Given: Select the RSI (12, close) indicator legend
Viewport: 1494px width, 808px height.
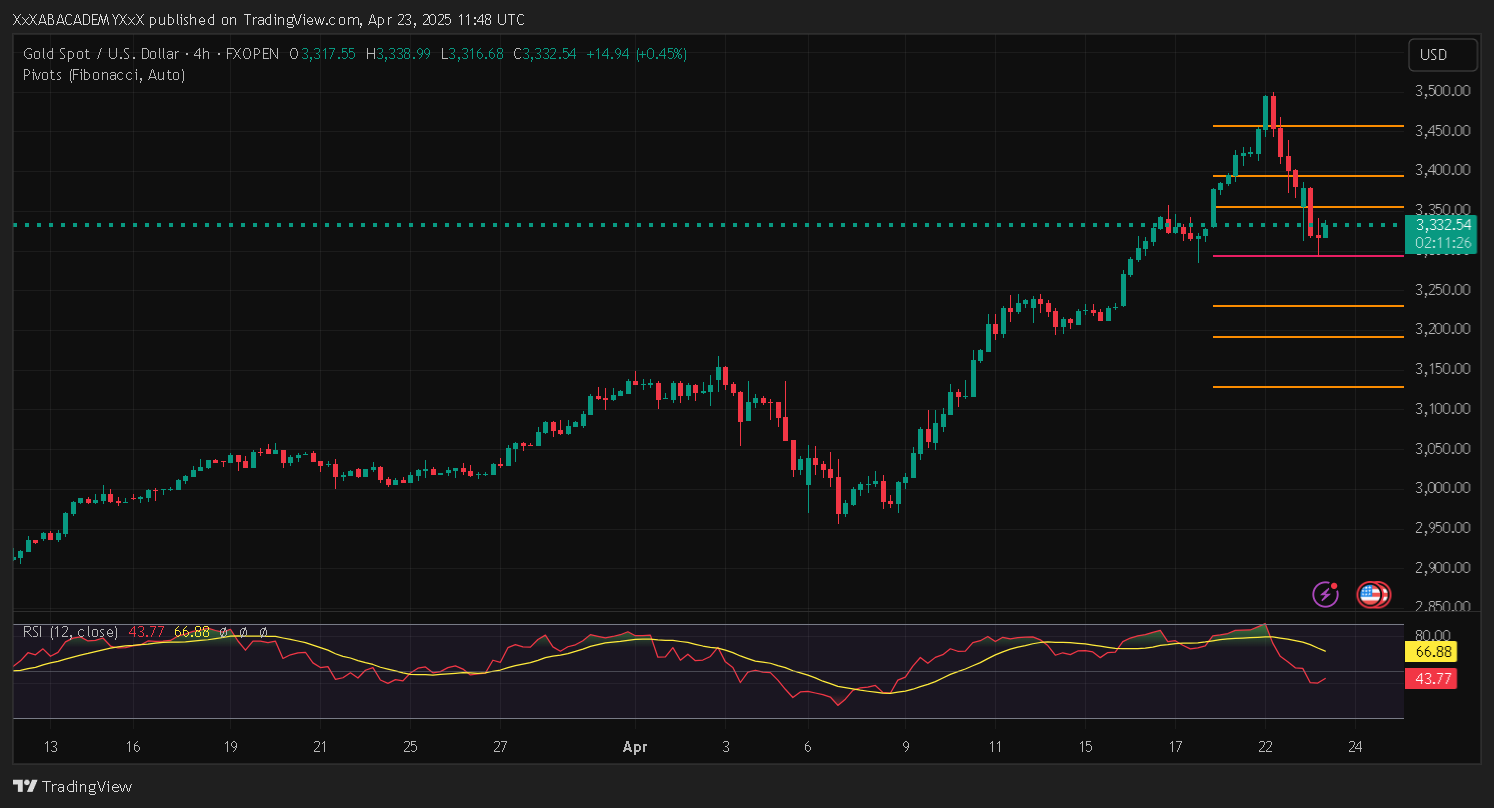Looking at the screenshot, I should click(70, 632).
